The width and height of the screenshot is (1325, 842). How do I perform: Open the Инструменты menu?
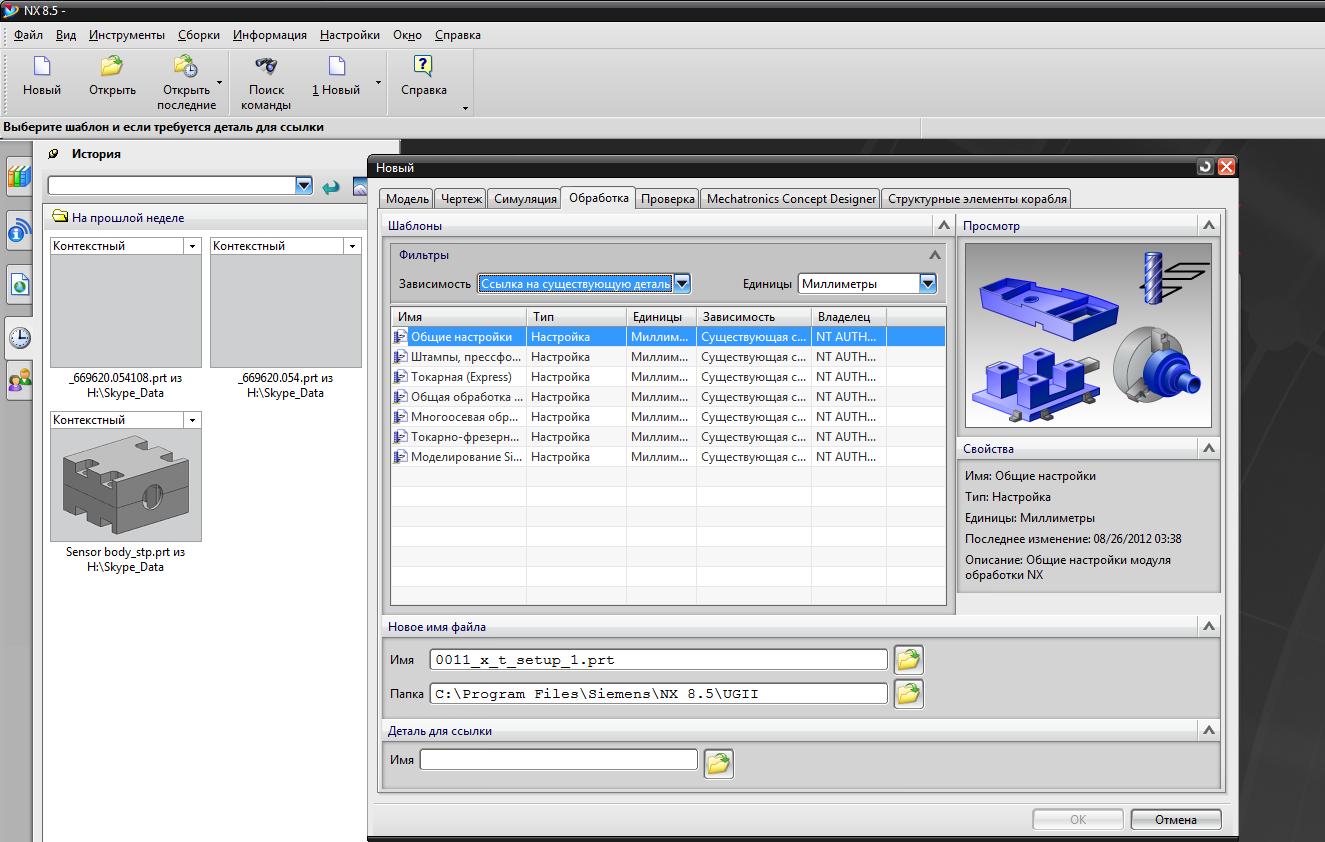coord(126,35)
